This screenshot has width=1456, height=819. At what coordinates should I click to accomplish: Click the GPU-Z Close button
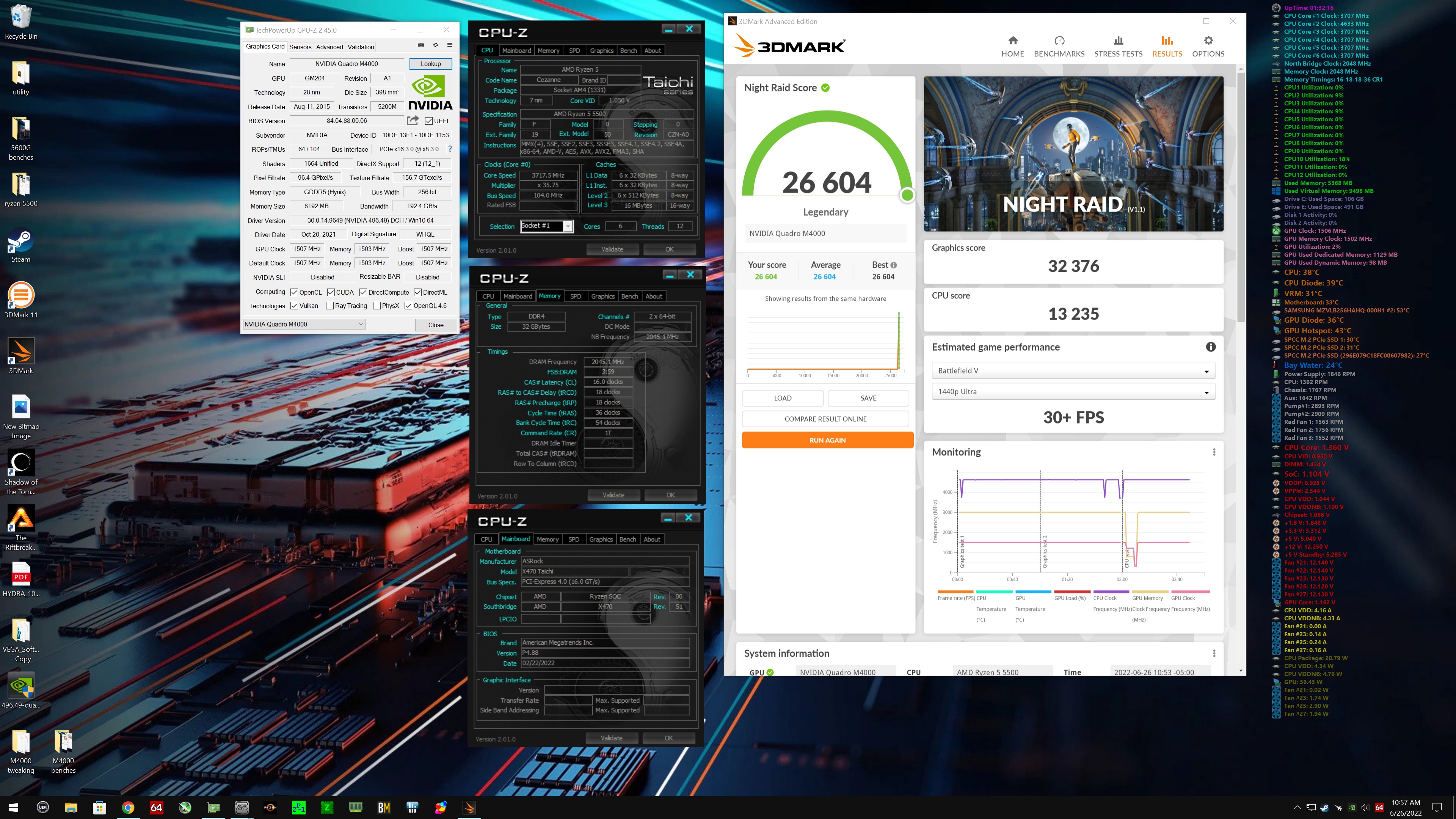[x=435, y=325]
